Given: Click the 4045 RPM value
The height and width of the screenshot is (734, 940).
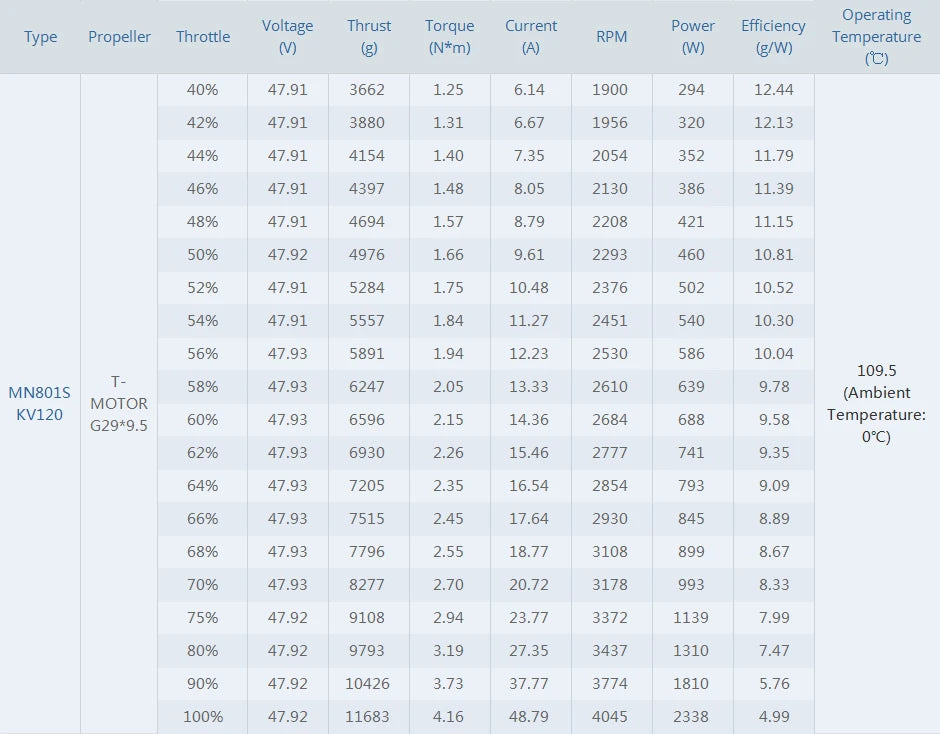Looking at the screenshot, I should pos(610,717).
